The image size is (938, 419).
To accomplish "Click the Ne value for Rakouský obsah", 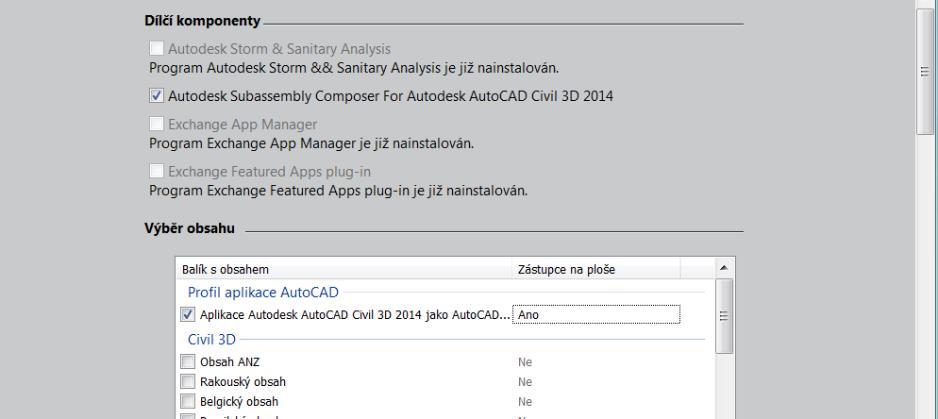I will [x=525, y=382].
